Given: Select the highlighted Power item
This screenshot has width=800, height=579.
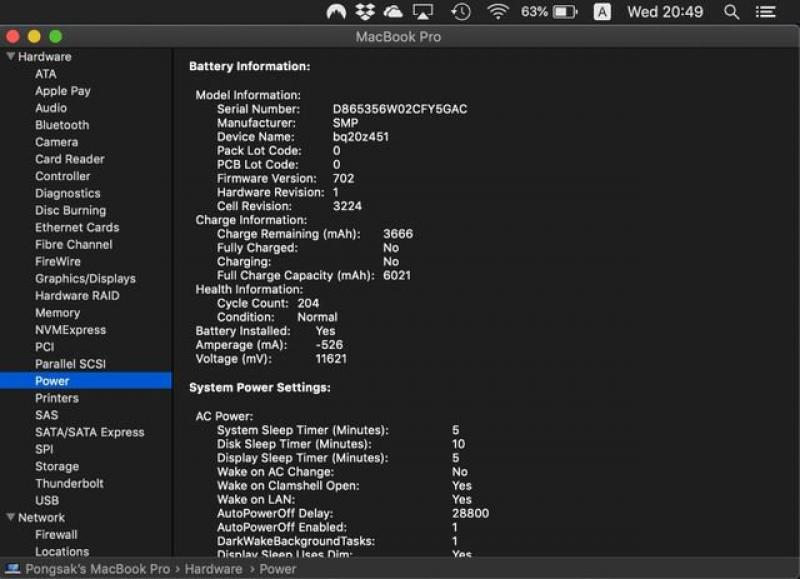Looking at the screenshot, I should point(86,381).
